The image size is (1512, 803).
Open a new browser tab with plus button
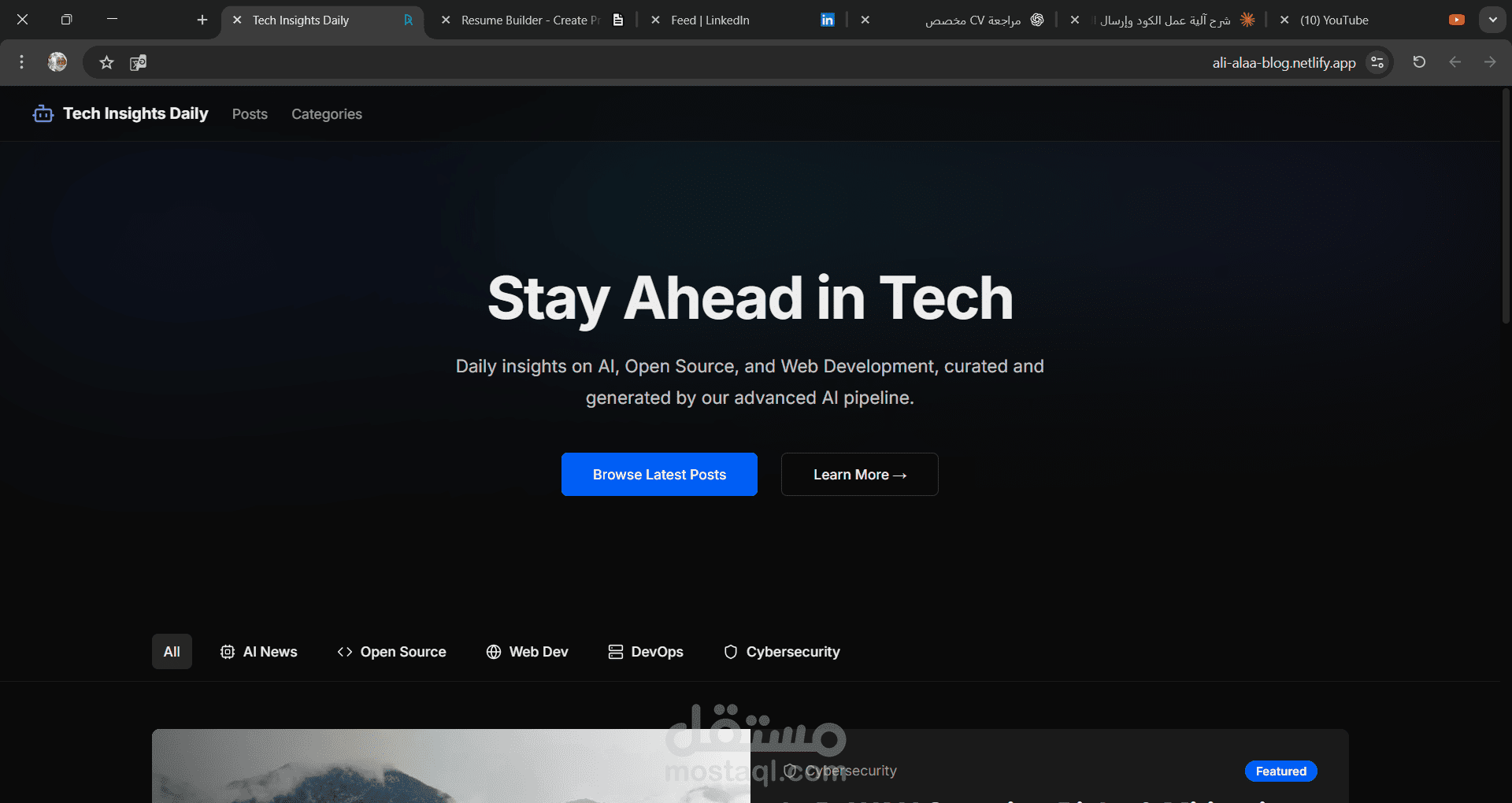click(x=202, y=20)
